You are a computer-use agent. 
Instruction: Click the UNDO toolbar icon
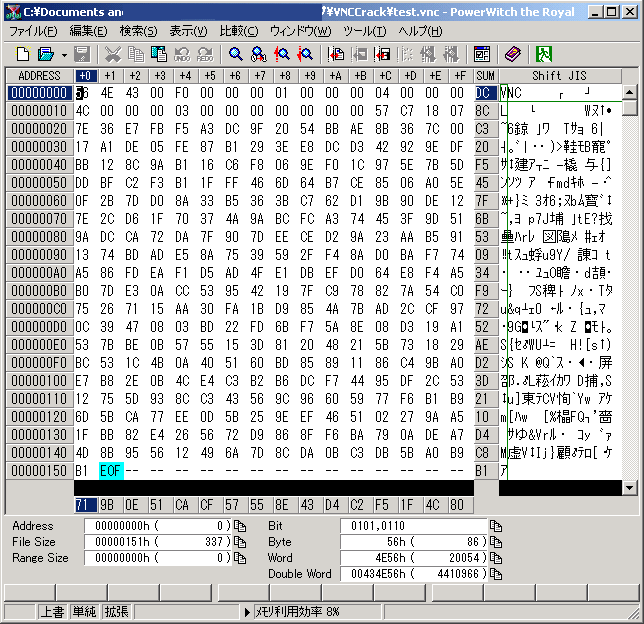tap(182, 54)
